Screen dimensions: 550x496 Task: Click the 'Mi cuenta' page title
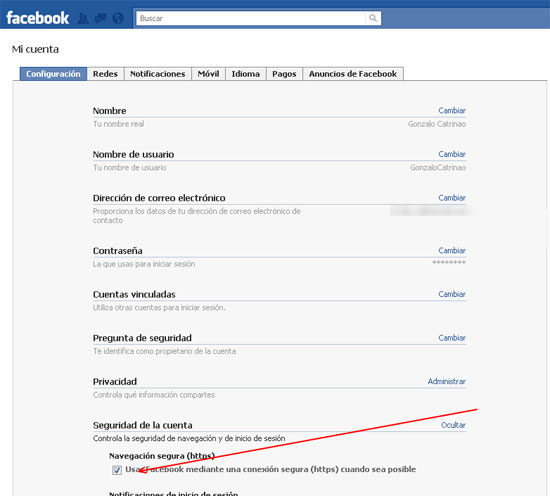(35, 49)
